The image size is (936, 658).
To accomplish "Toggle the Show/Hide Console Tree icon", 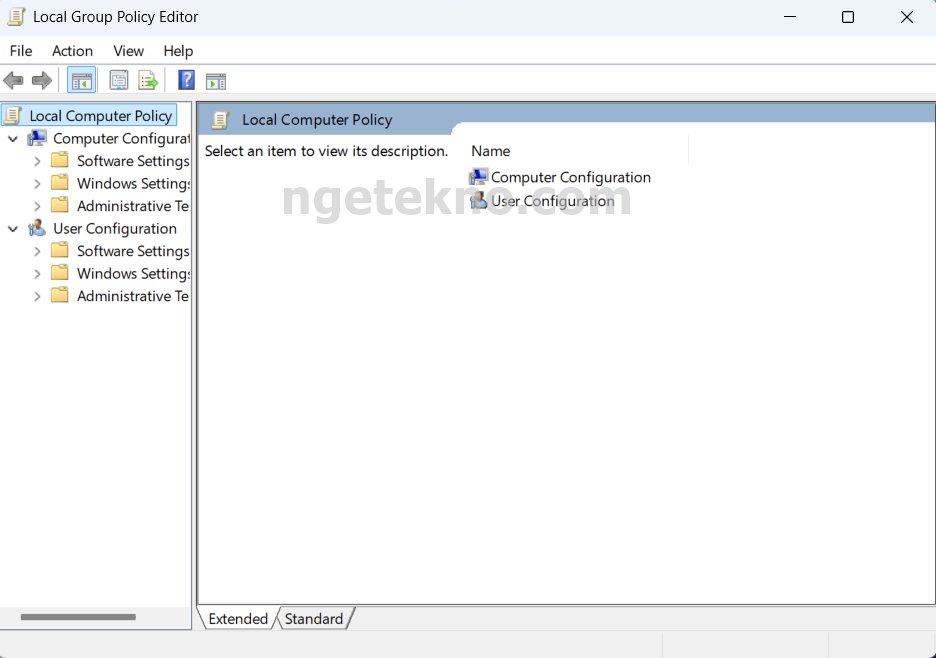I will pyautogui.click(x=82, y=80).
